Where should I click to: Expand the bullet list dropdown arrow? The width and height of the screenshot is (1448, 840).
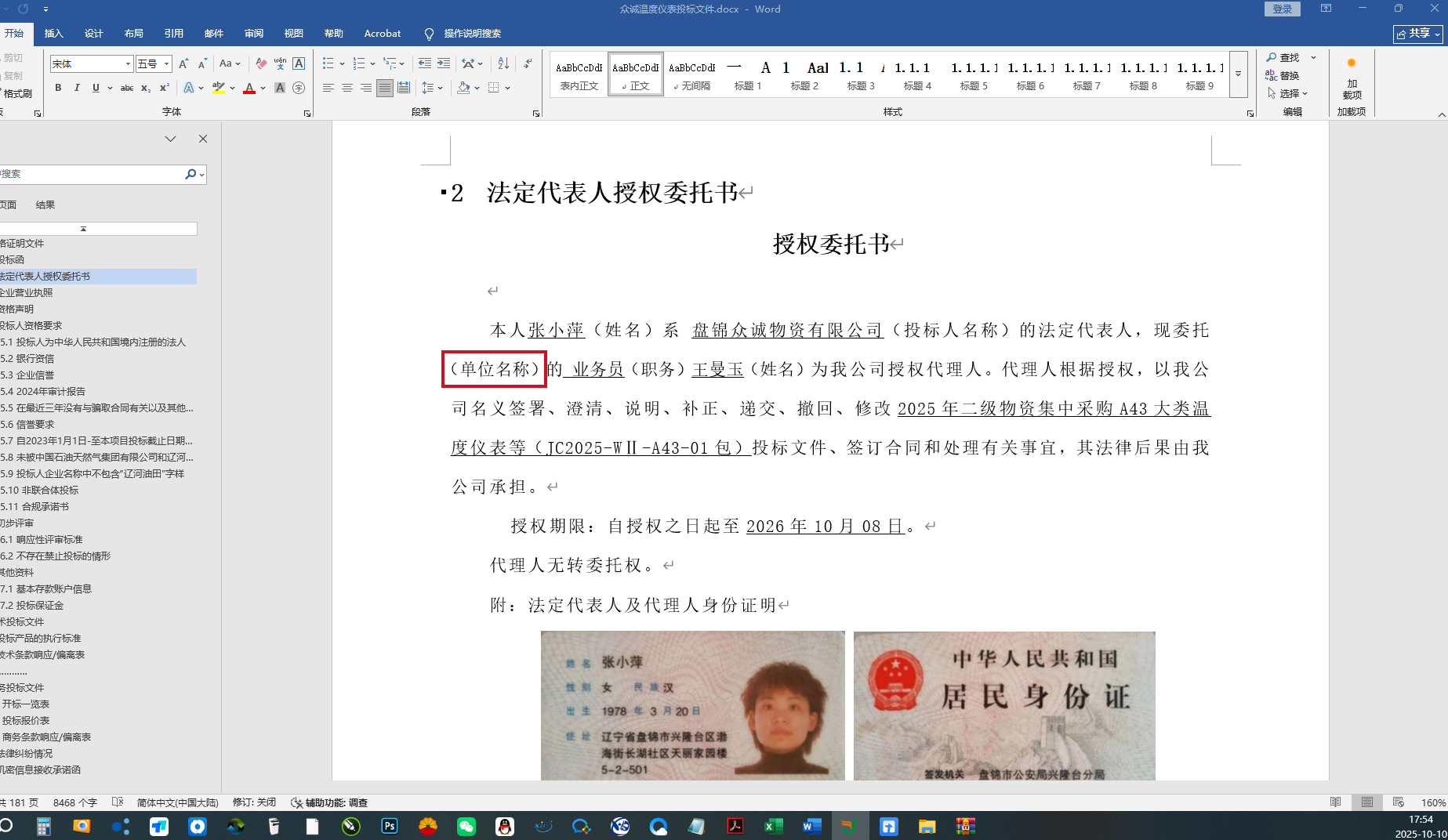340,63
